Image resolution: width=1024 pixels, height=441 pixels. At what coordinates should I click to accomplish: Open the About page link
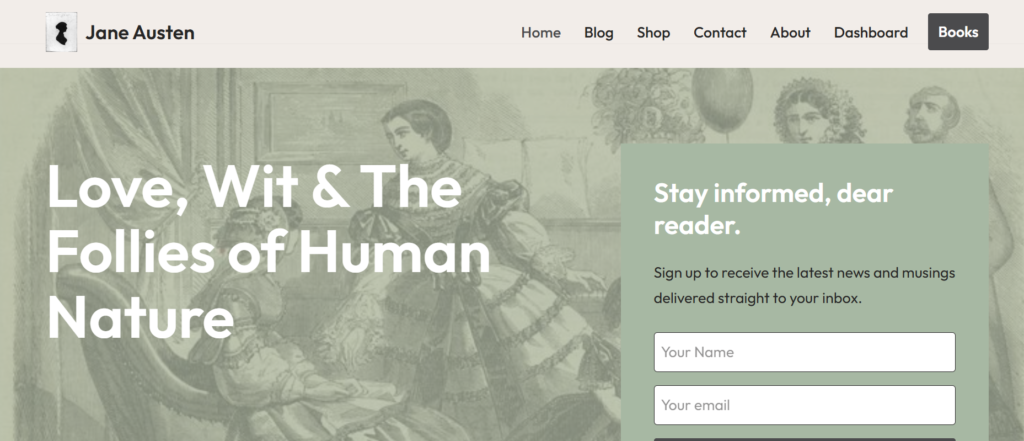pyautogui.click(x=790, y=33)
